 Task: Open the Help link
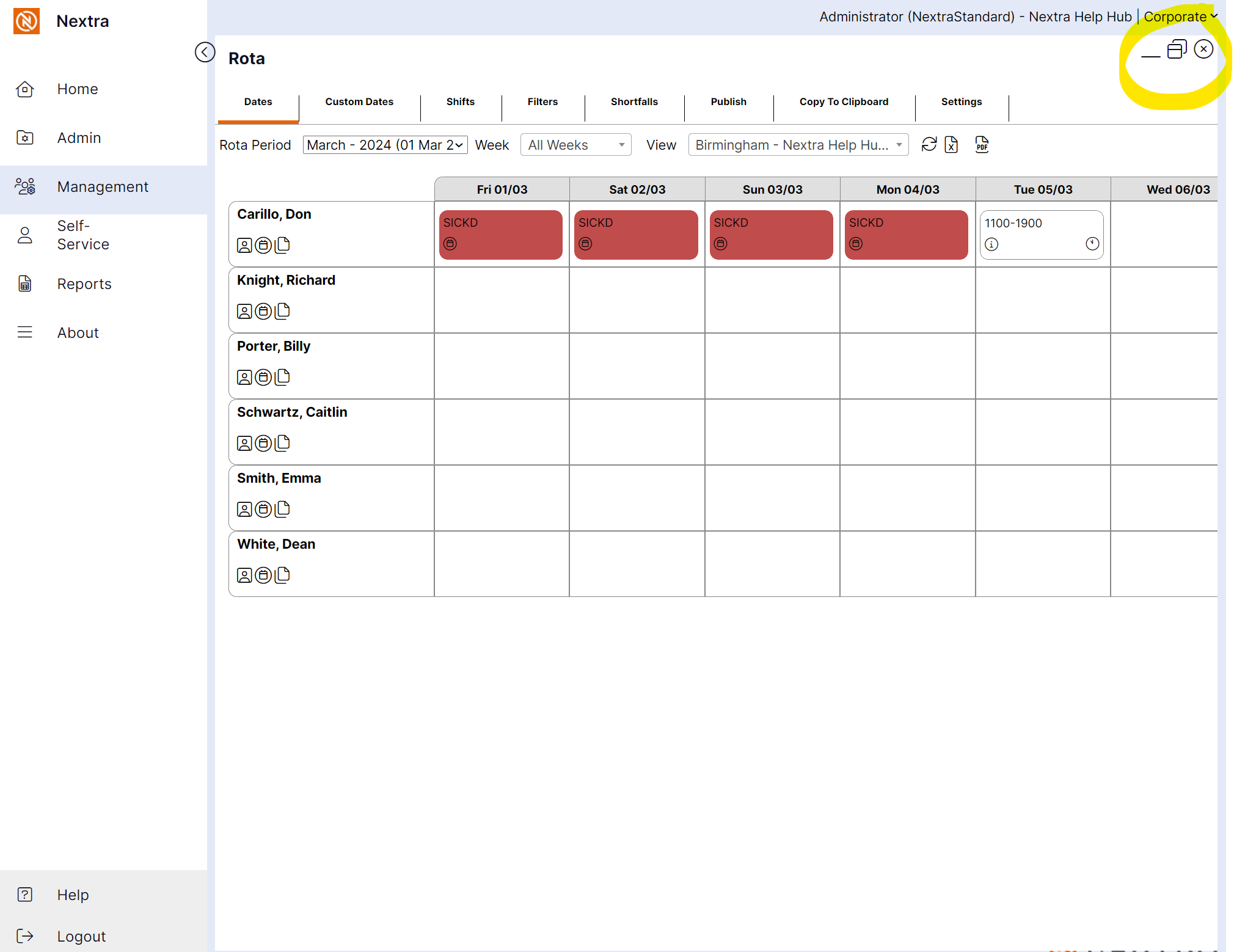pos(73,895)
